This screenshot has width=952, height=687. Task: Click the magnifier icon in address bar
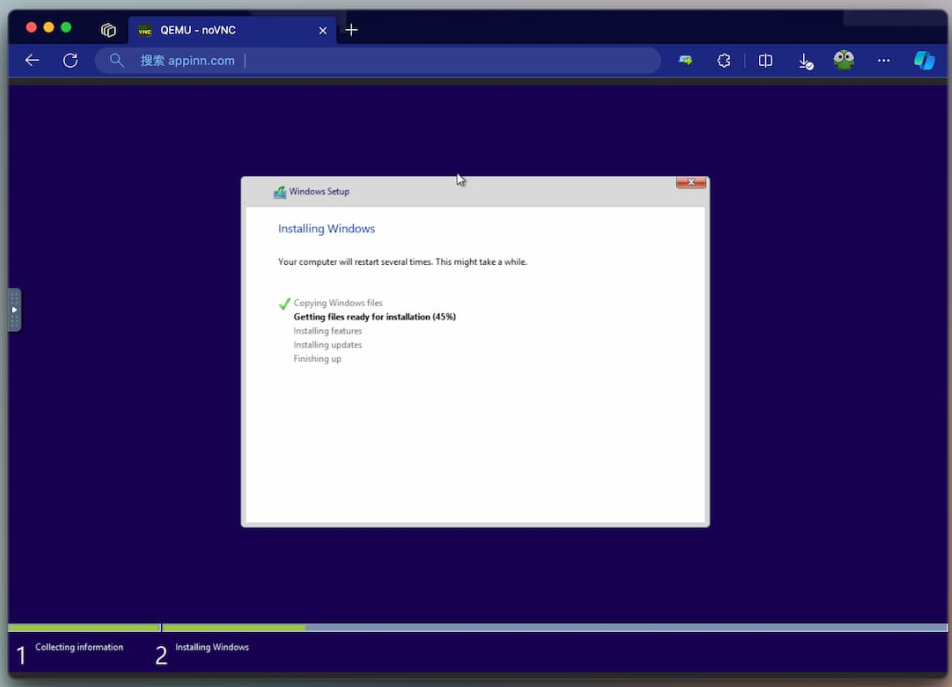(x=117, y=60)
